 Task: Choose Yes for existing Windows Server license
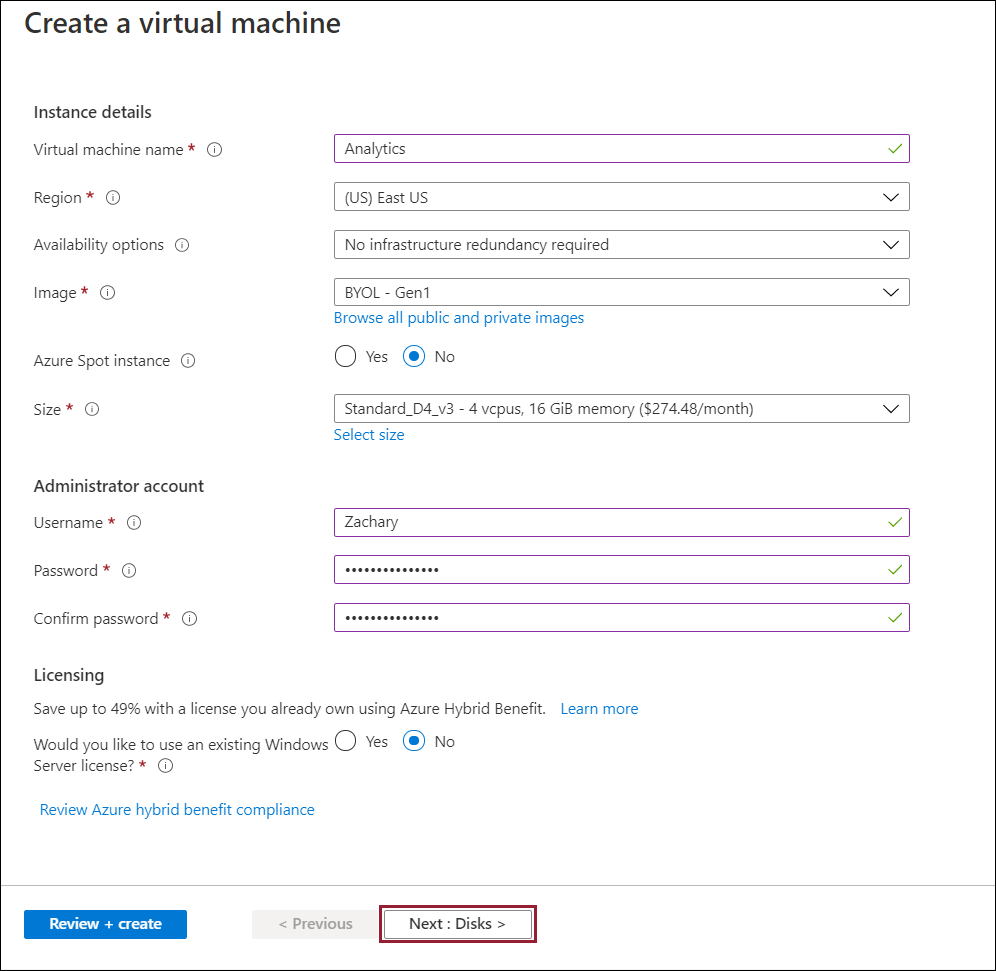click(345, 742)
